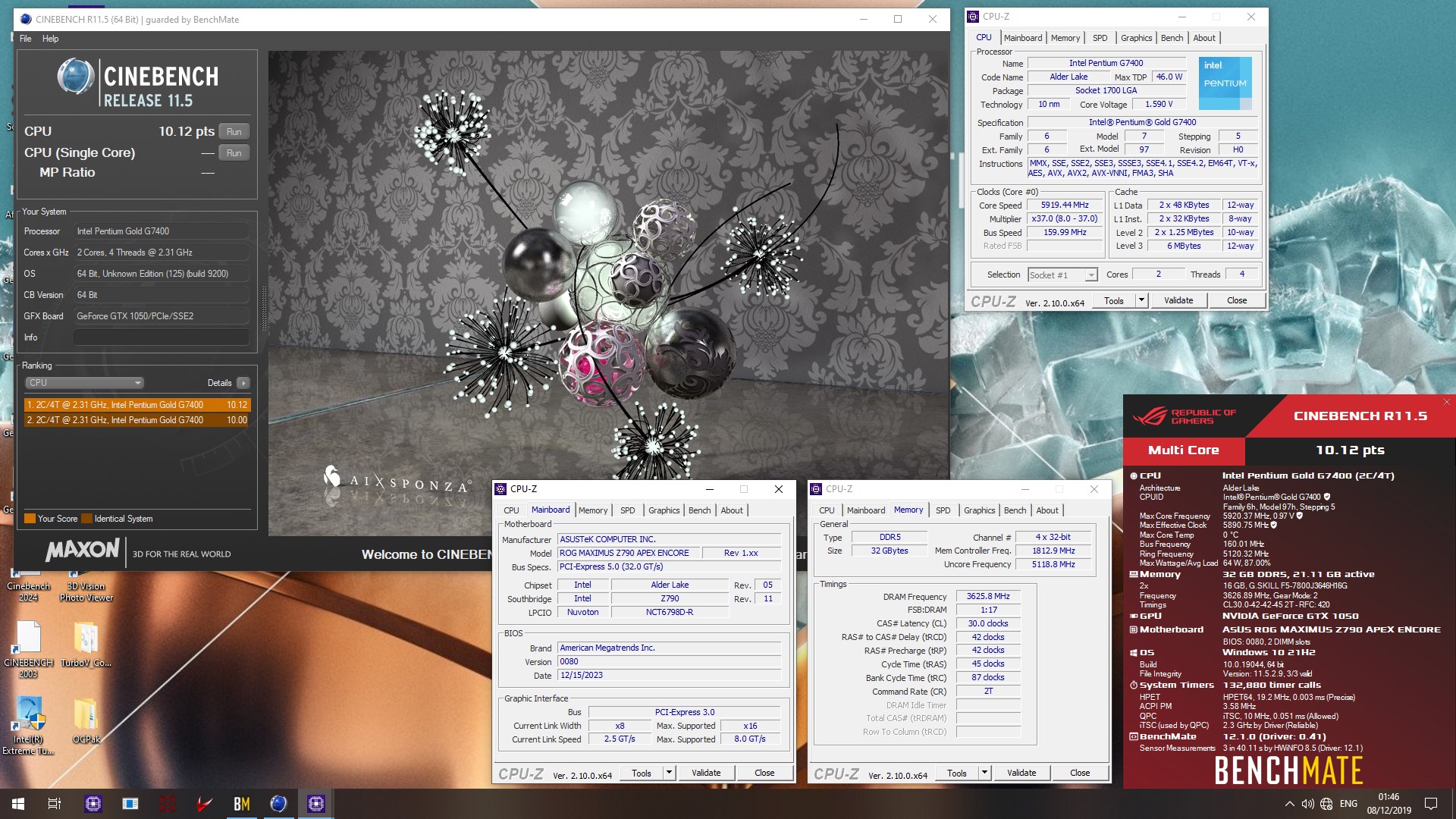Run the CPU multi-core benchmark
This screenshot has width=1456, height=819.
click(234, 132)
